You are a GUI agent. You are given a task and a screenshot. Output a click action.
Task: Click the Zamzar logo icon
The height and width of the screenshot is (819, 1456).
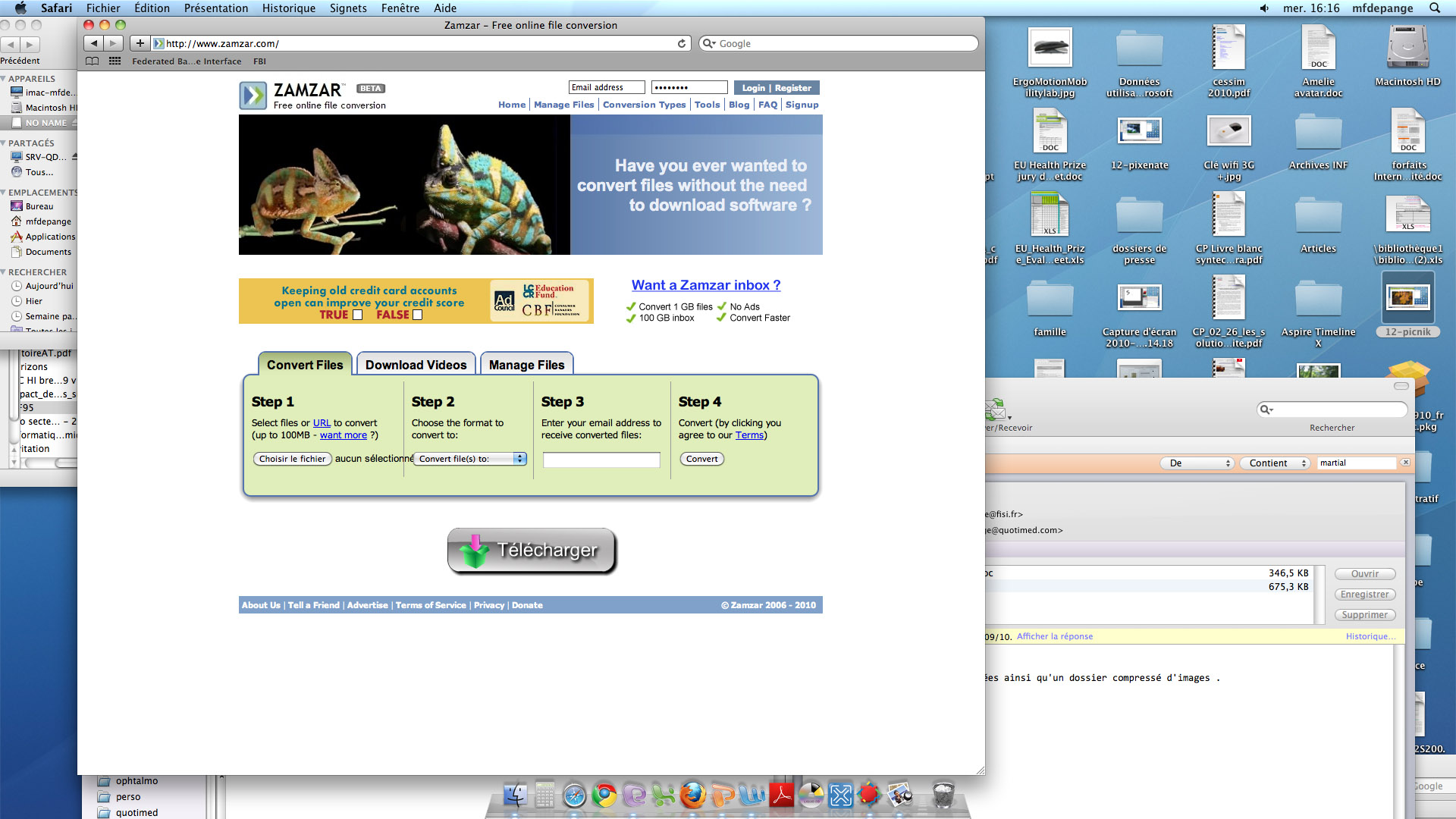pyautogui.click(x=253, y=96)
